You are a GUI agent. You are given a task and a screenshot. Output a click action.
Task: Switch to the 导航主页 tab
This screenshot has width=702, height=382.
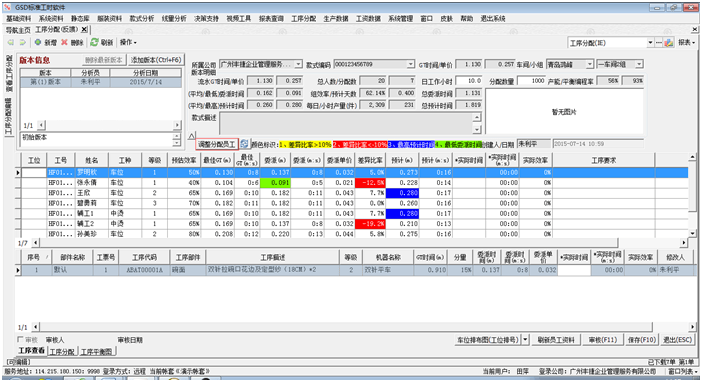click(x=18, y=30)
